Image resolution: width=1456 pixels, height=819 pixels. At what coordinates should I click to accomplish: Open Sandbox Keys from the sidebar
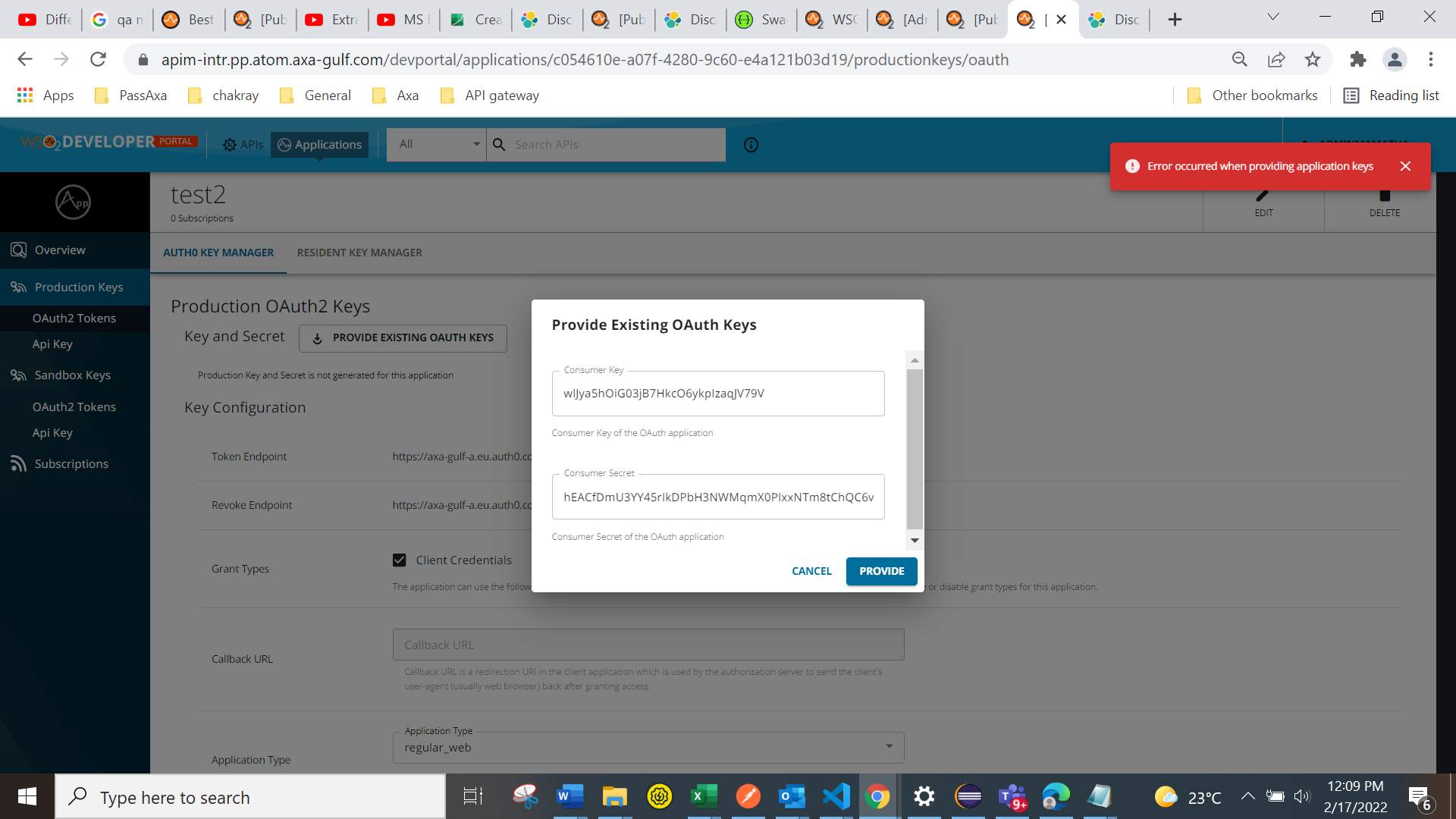pos(71,375)
